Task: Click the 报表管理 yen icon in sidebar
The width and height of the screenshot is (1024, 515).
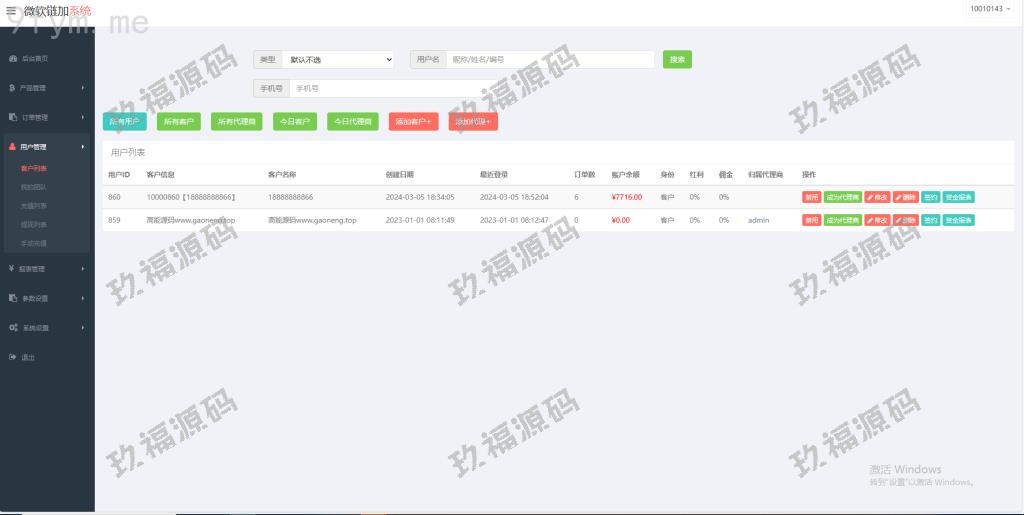Action: [x=12, y=268]
